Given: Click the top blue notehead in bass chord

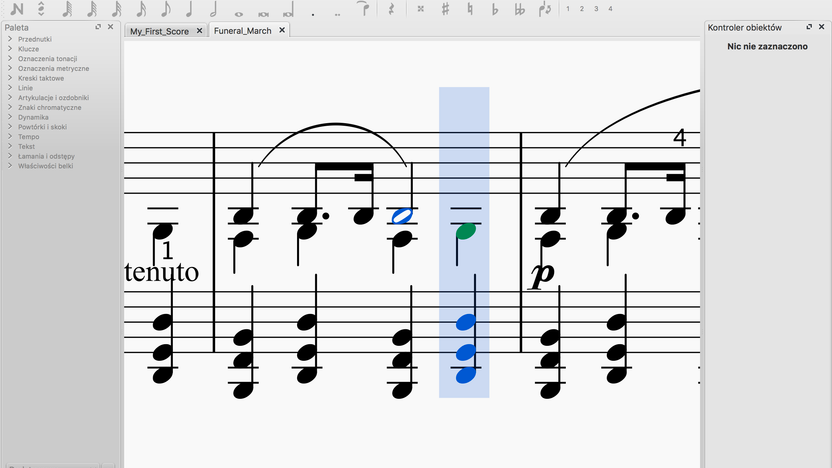Looking at the screenshot, I should coord(466,322).
